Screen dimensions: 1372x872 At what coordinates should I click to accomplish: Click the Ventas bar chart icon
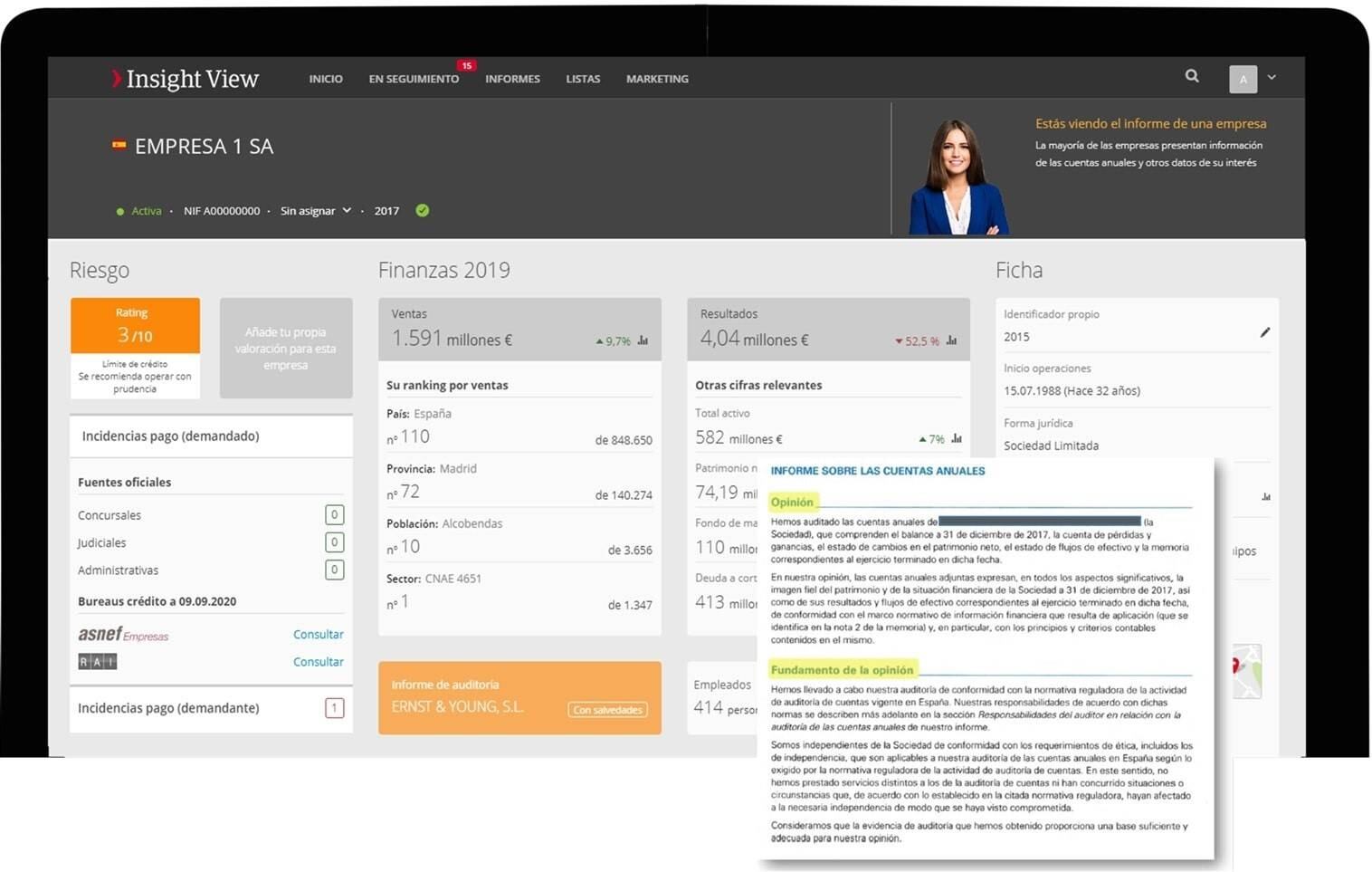[x=643, y=340]
